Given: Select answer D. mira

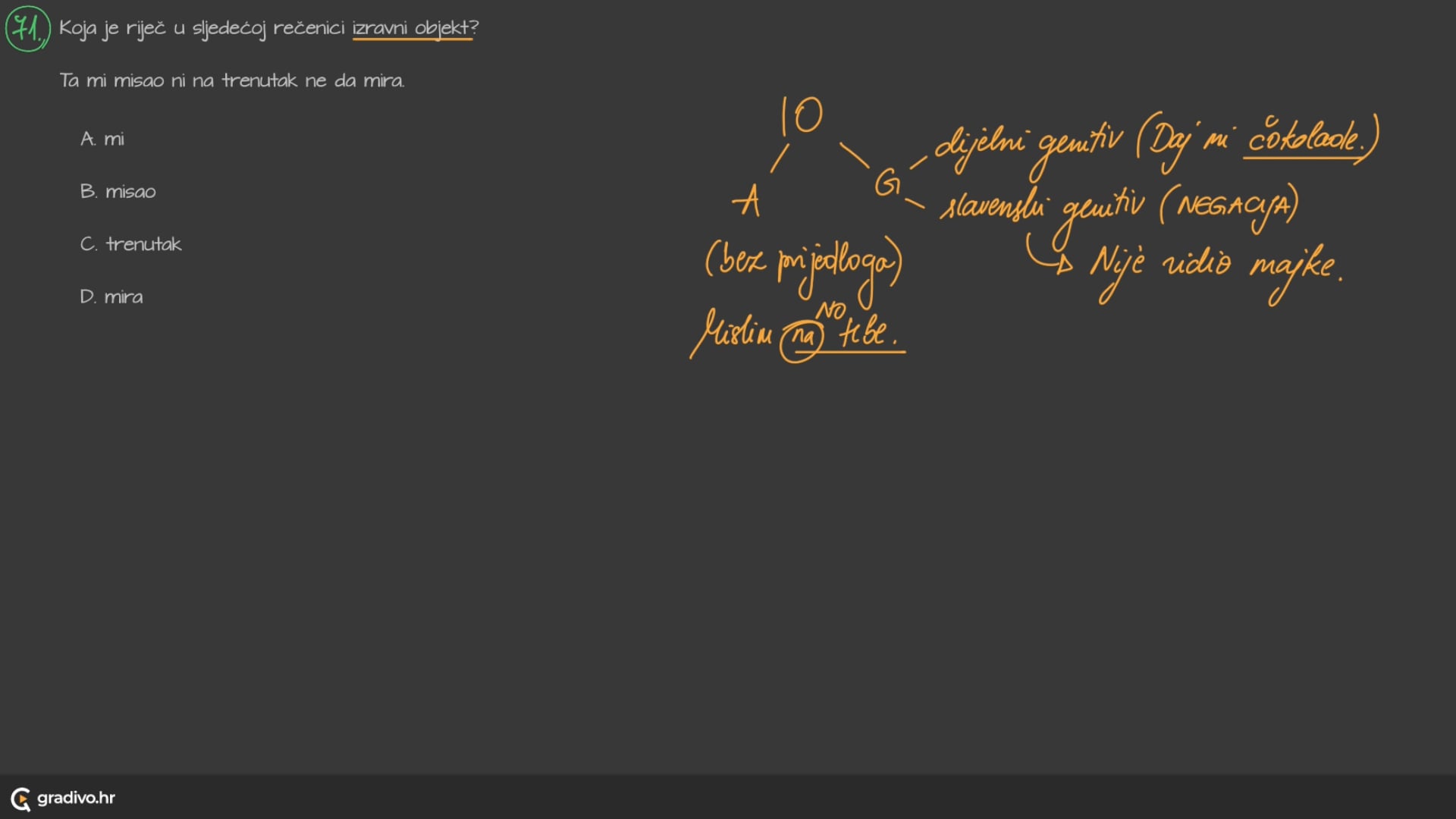Looking at the screenshot, I should (111, 297).
